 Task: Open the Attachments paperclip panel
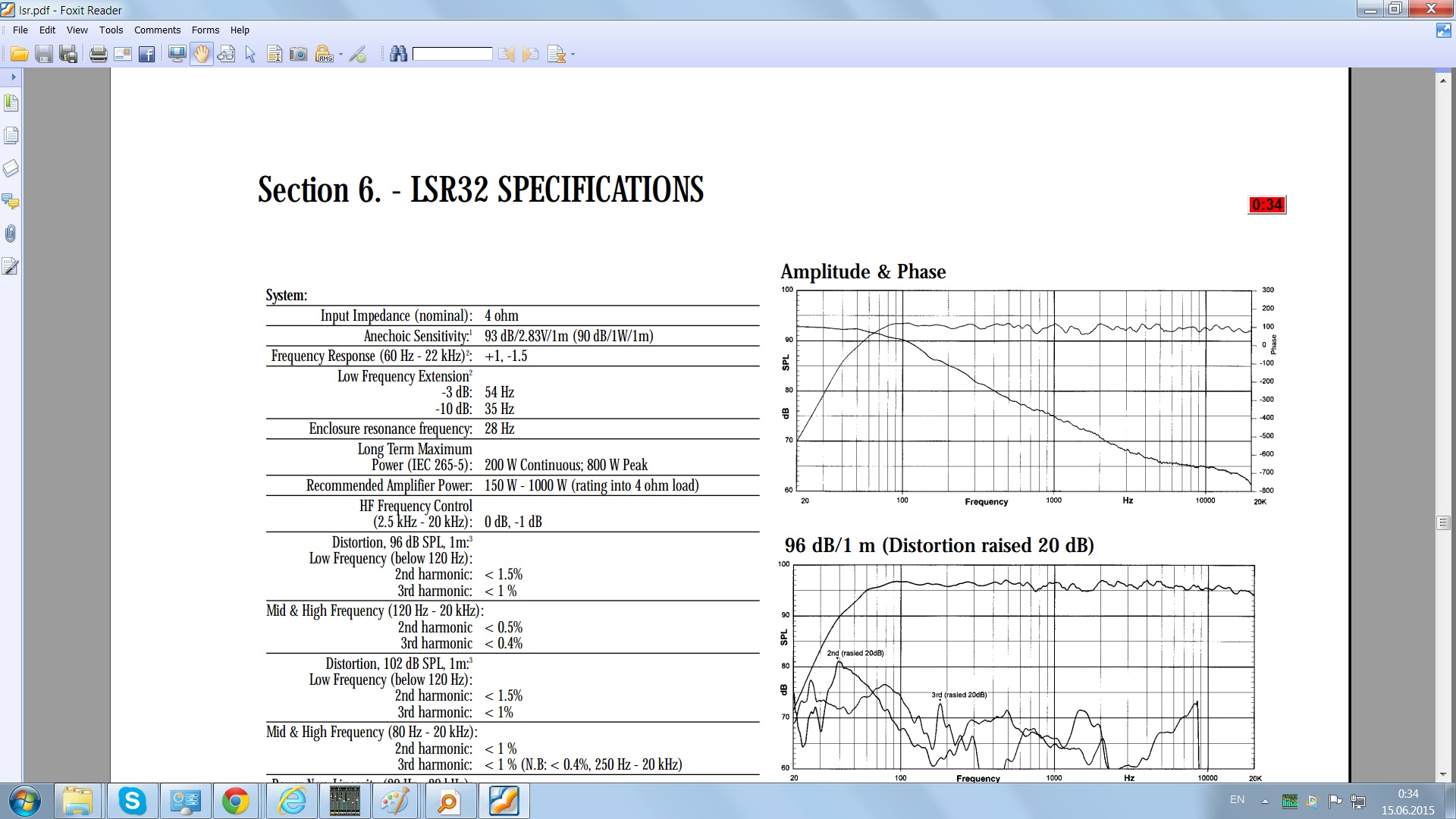pyautogui.click(x=11, y=234)
